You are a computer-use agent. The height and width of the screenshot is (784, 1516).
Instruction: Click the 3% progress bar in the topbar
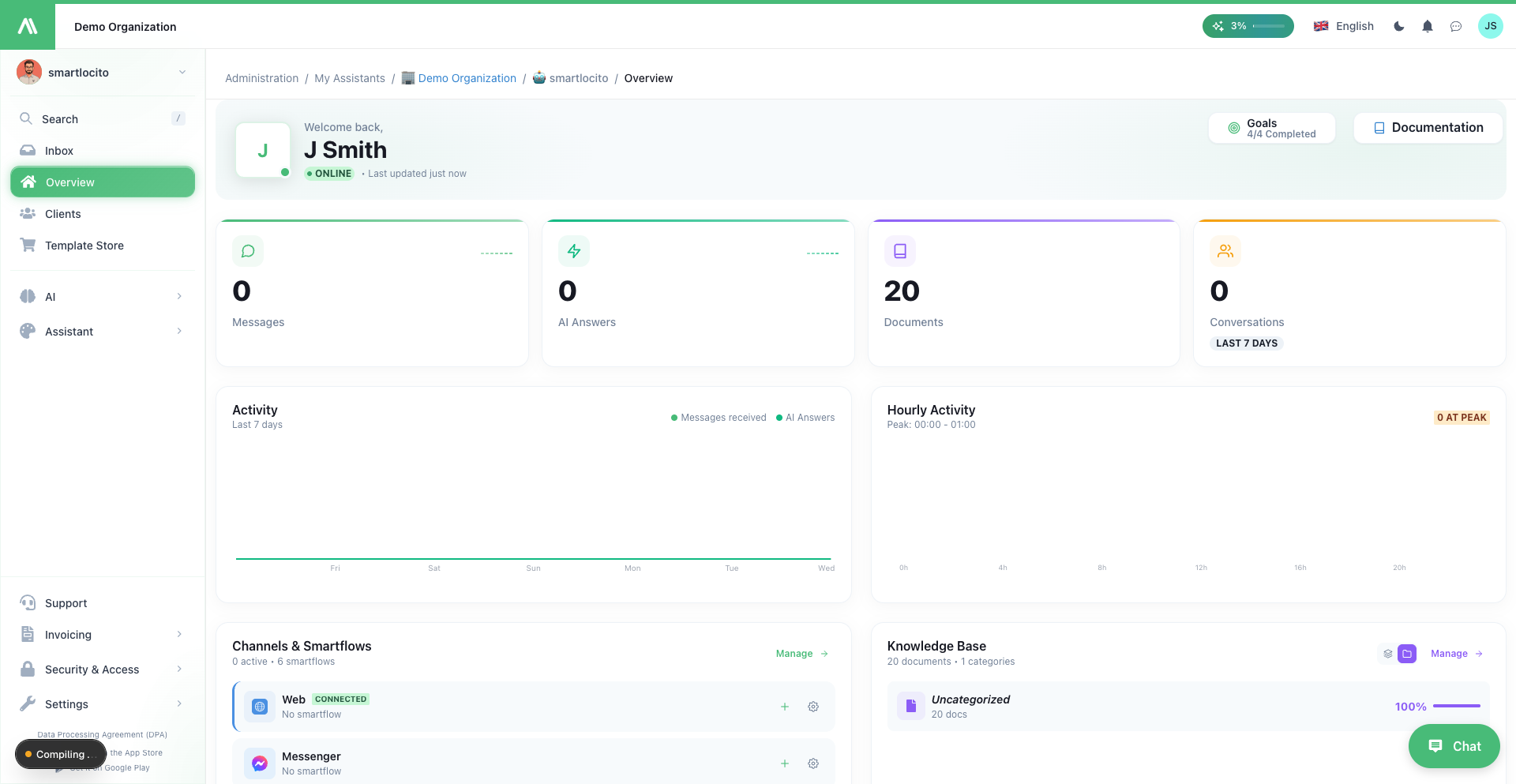(1248, 26)
